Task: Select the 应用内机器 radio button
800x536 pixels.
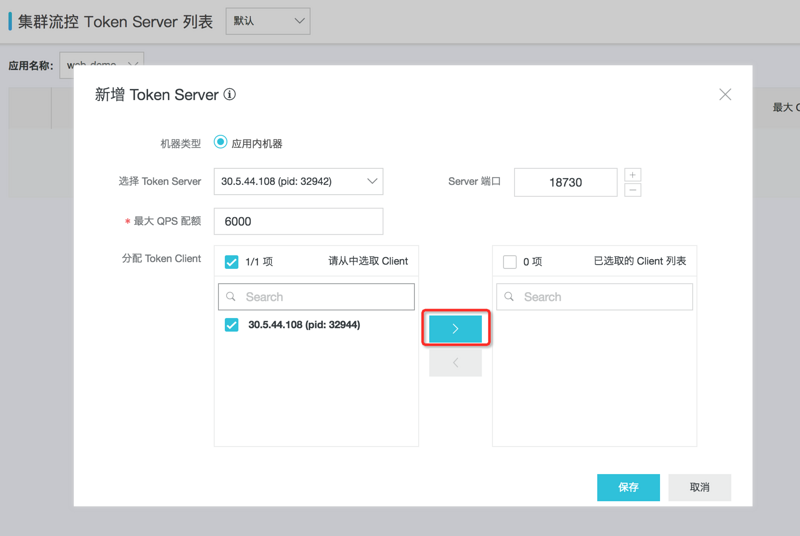Action: 220,142
